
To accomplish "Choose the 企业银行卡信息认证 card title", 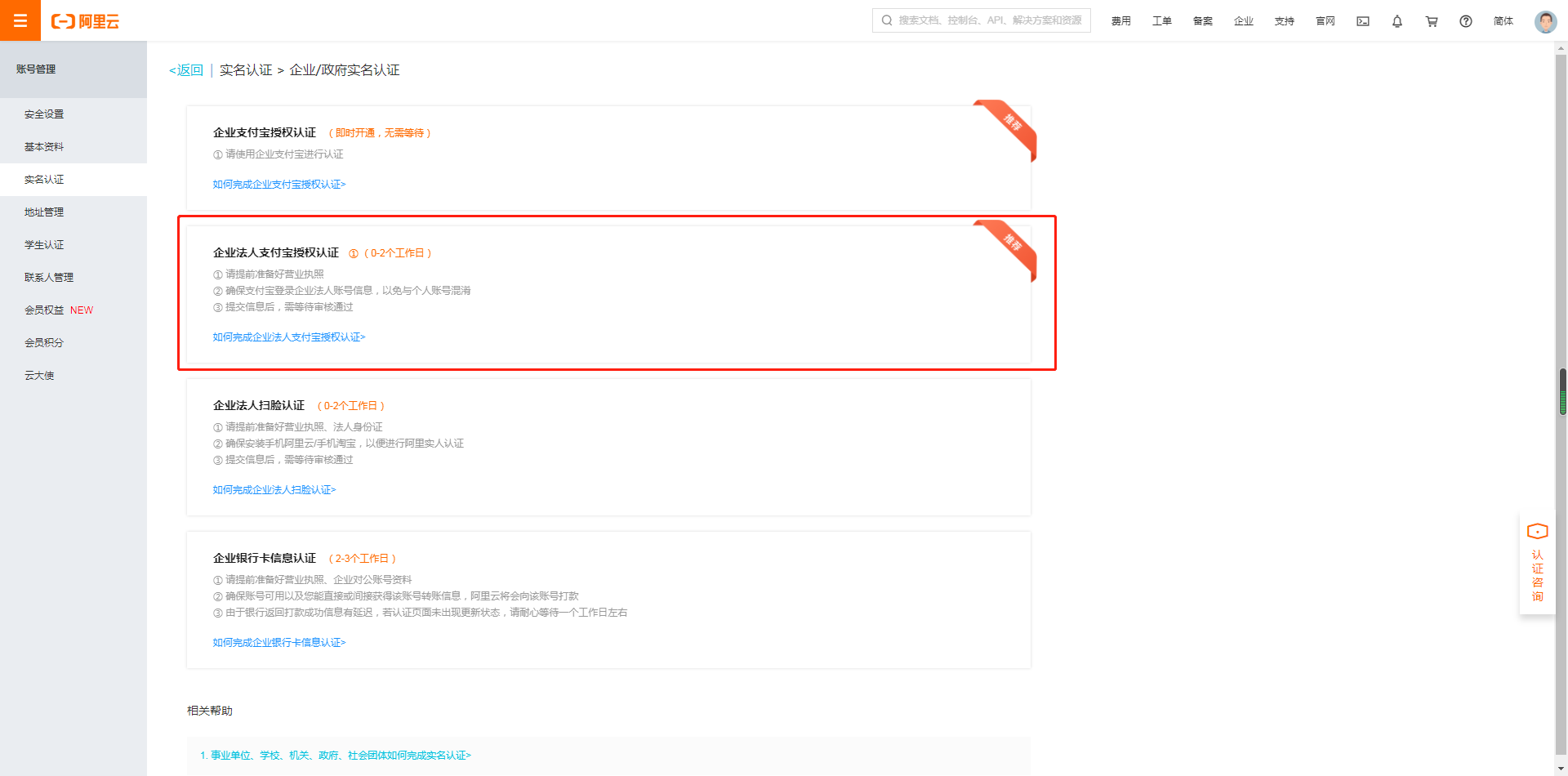I will pyautogui.click(x=265, y=558).
